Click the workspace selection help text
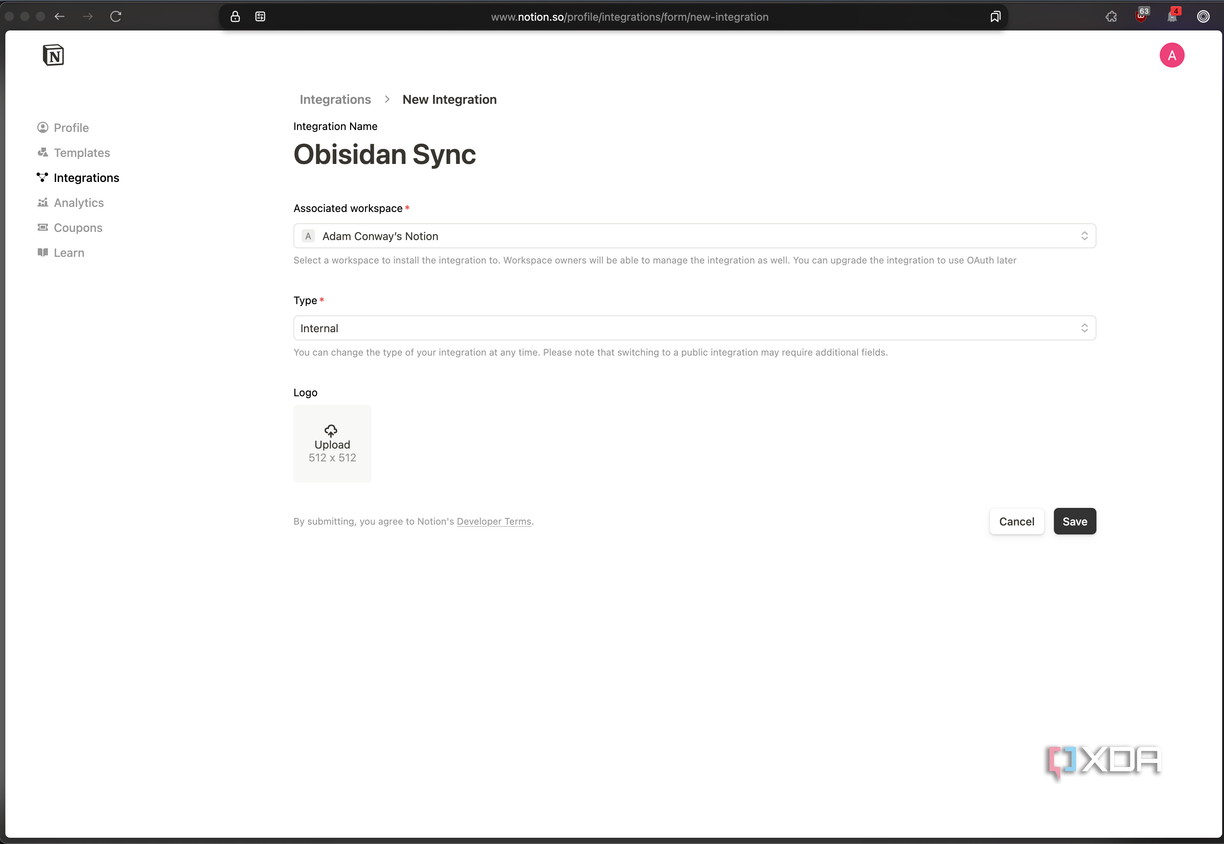The image size is (1224, 844). [655, 261]
